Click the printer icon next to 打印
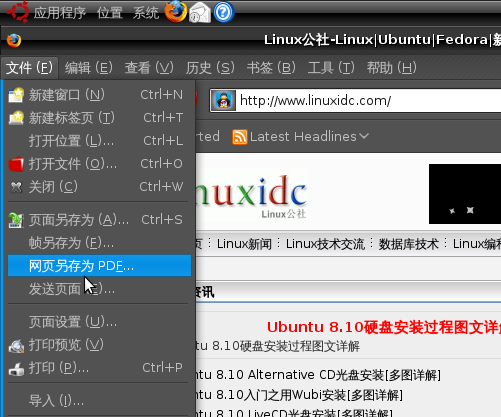The height and width of the screenshot is (417, 501). [16, 369]
